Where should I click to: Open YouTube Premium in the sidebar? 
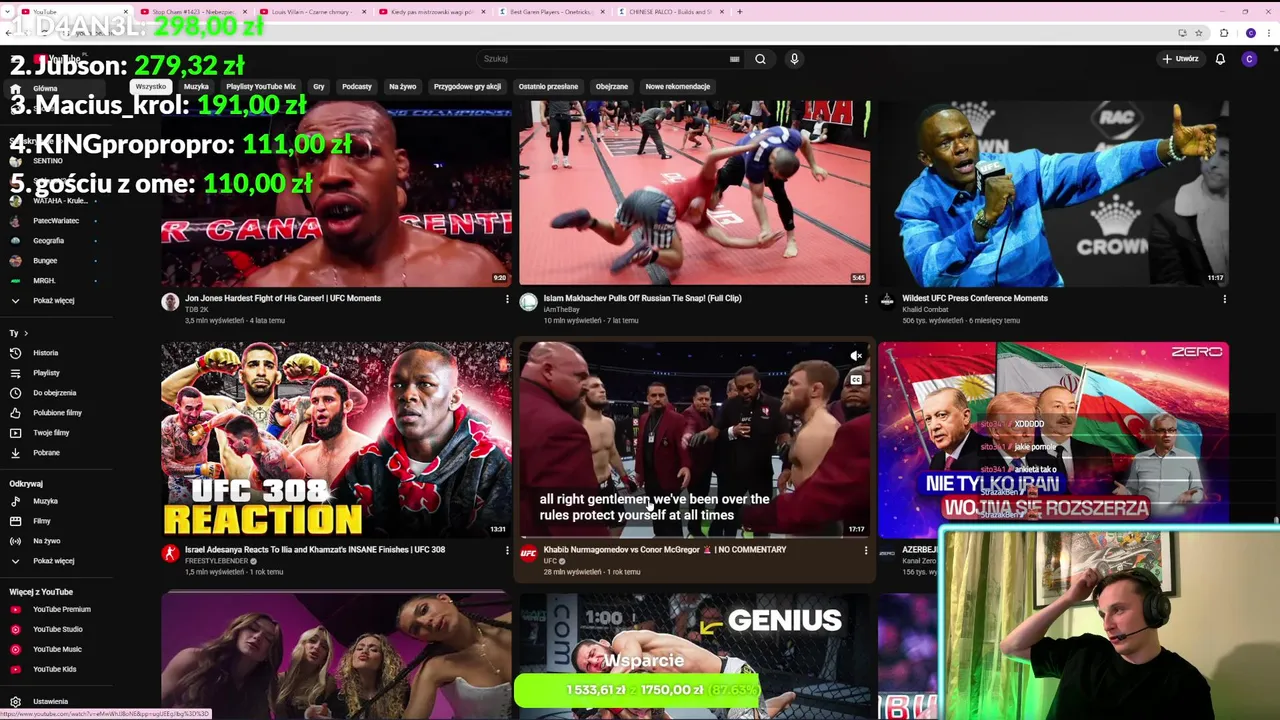[x=61, y=609]
